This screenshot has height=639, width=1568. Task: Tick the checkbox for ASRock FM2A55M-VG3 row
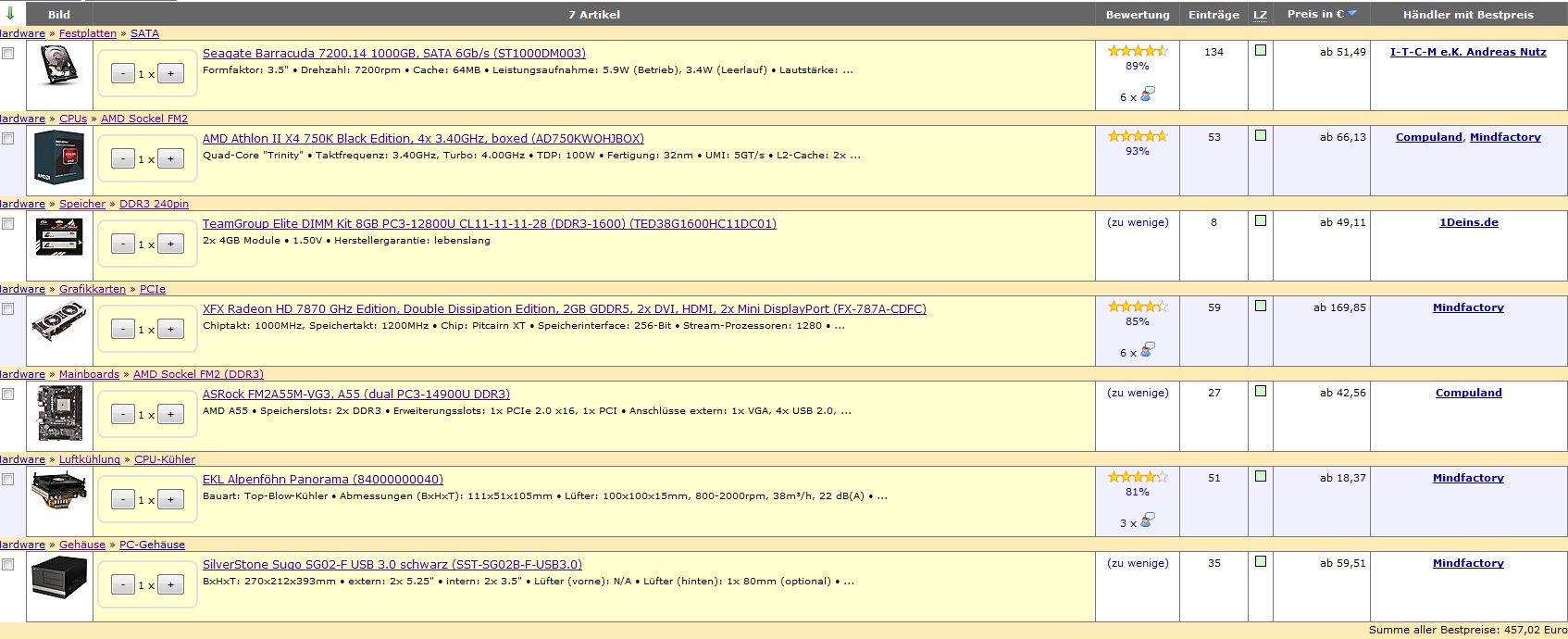[8, 395]
